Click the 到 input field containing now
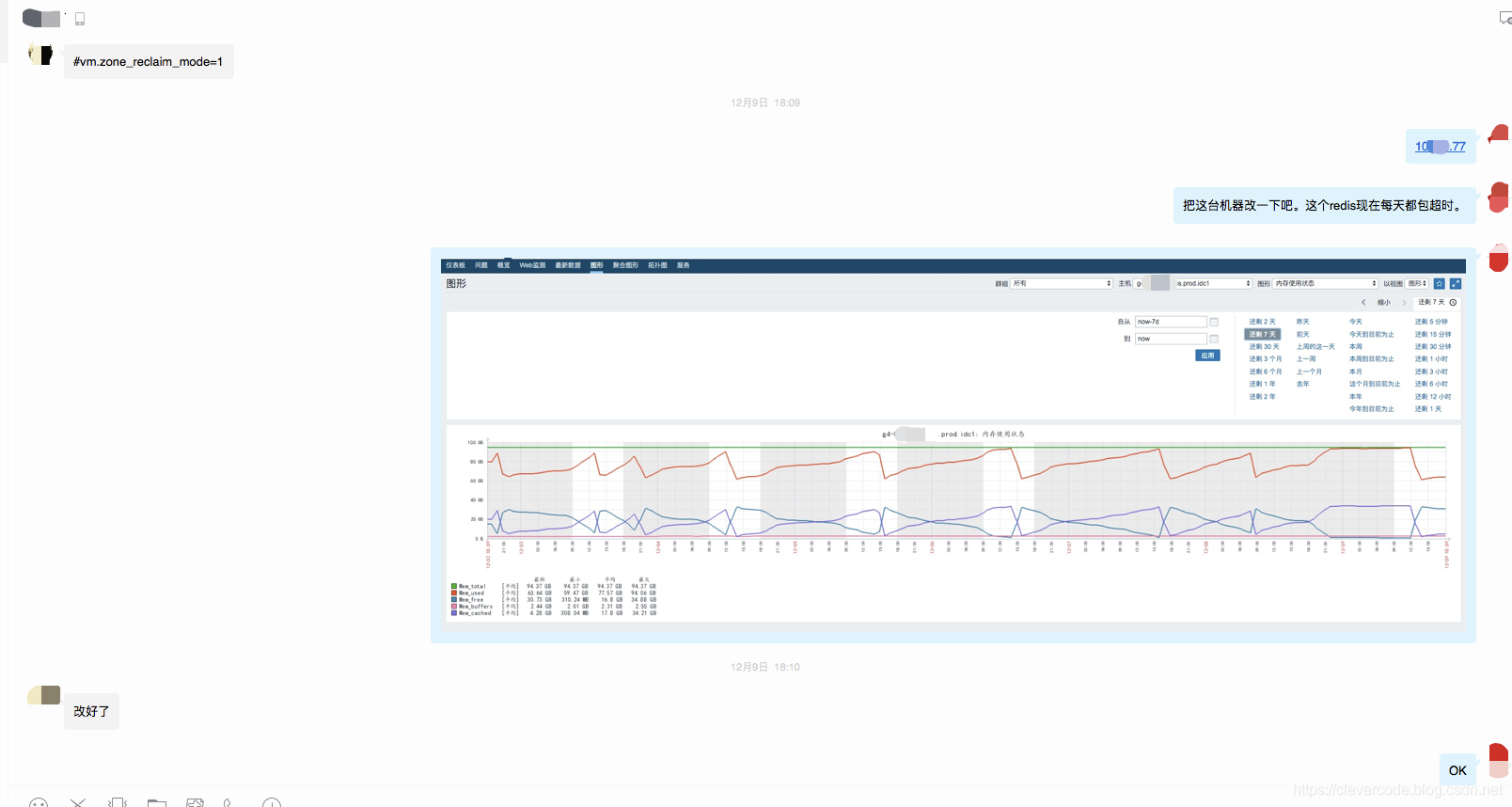 click(x=1171, y=339)
